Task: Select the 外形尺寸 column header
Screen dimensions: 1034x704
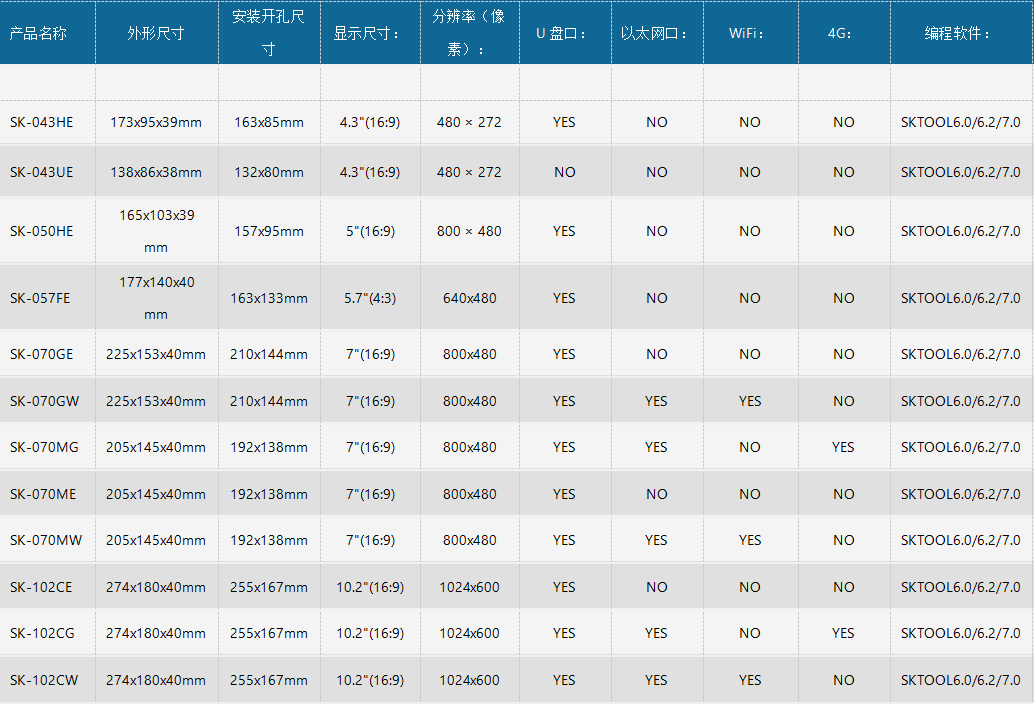Action: [x=156, y=33]
